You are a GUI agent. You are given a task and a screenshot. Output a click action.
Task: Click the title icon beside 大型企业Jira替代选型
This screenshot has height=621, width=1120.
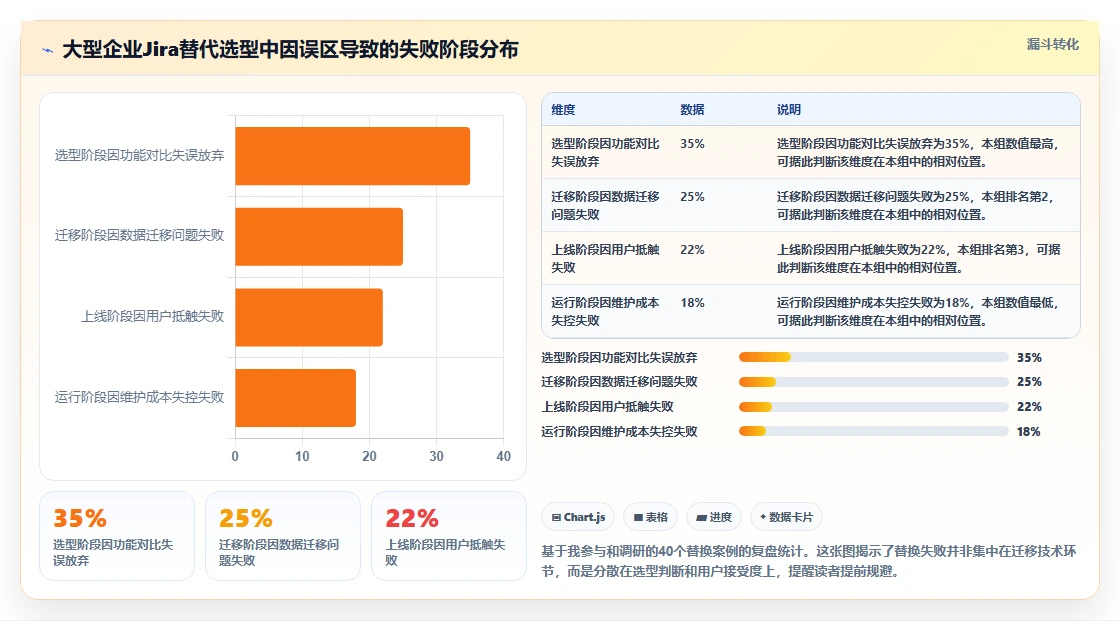(x=48, y=50)
